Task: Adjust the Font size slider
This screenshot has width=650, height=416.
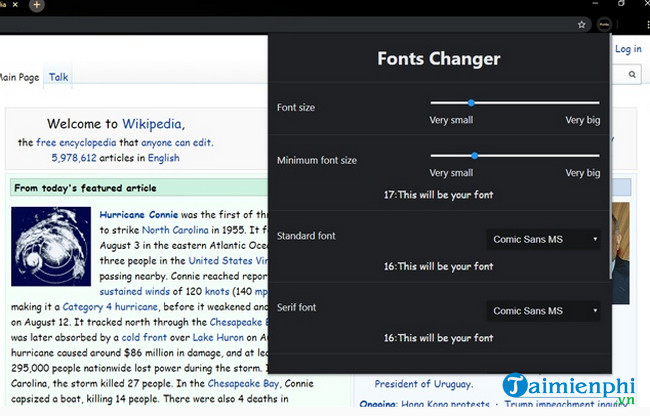Action: 515,103
